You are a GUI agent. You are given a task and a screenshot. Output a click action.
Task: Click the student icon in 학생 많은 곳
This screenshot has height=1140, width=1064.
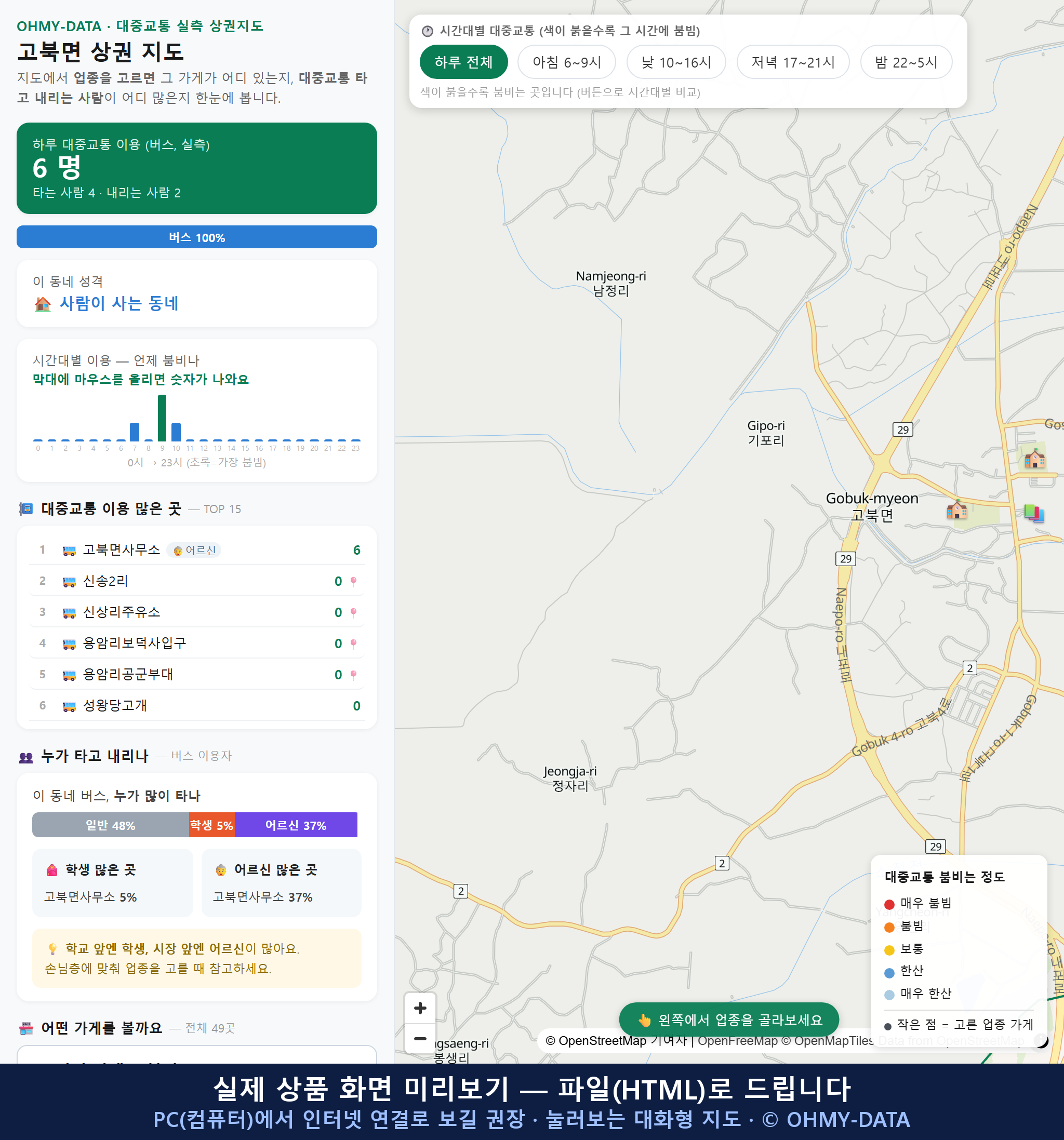[52, 870]
